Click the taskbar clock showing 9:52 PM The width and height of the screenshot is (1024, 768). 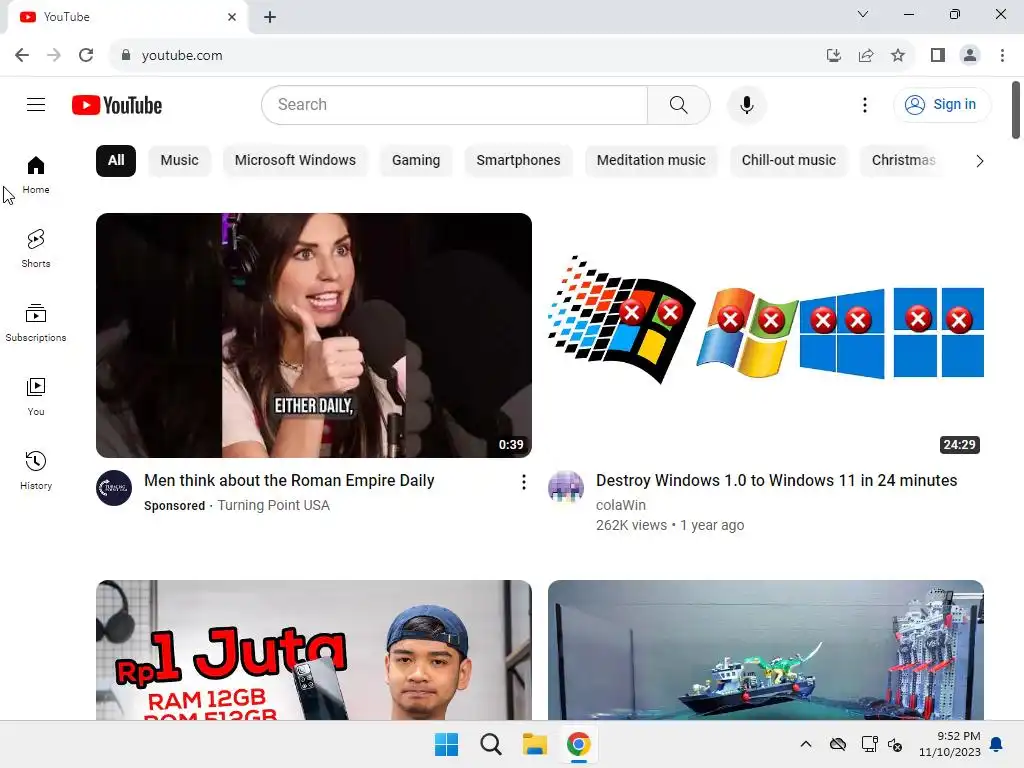pos(950,744)
